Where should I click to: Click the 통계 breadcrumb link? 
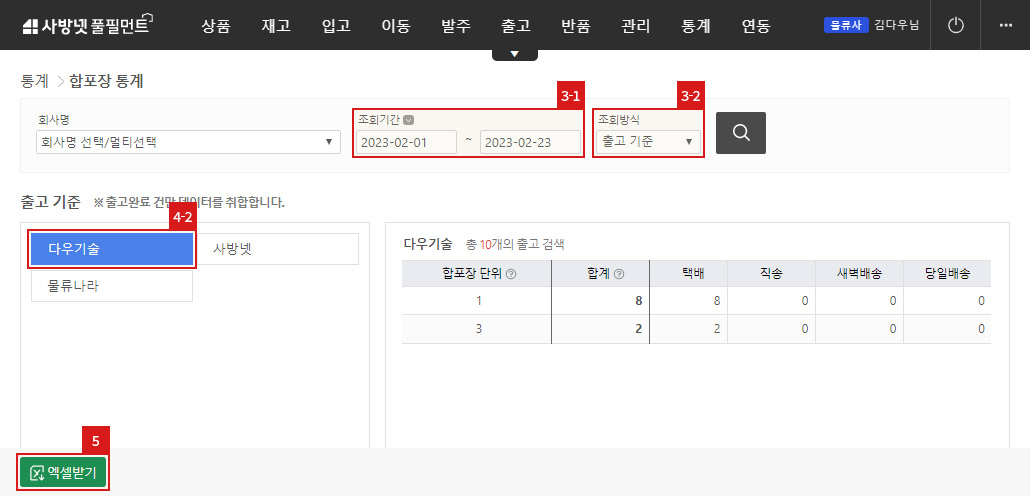(34, 81)
